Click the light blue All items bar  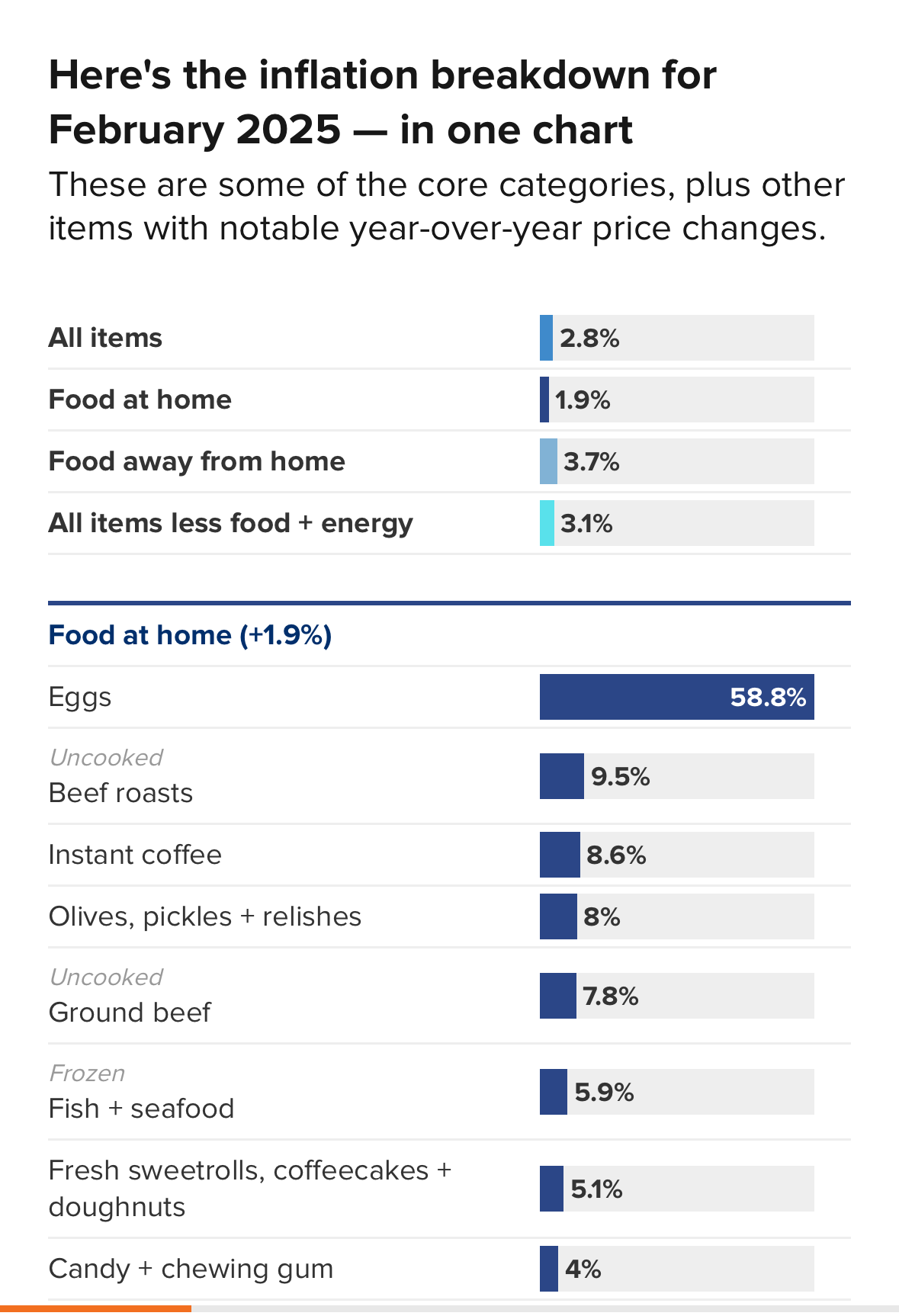tap(546, 338)
